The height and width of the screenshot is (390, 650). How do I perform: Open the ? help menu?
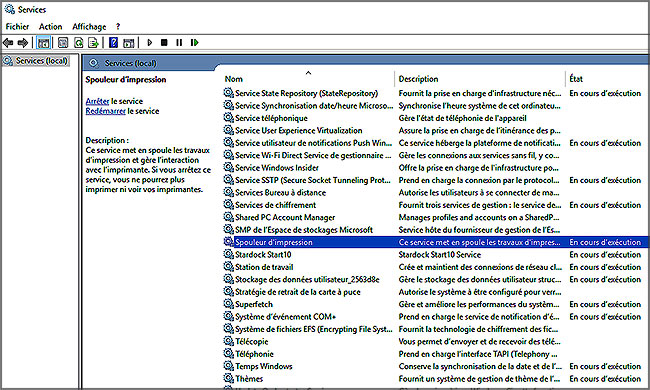click(x=118, y=27)
